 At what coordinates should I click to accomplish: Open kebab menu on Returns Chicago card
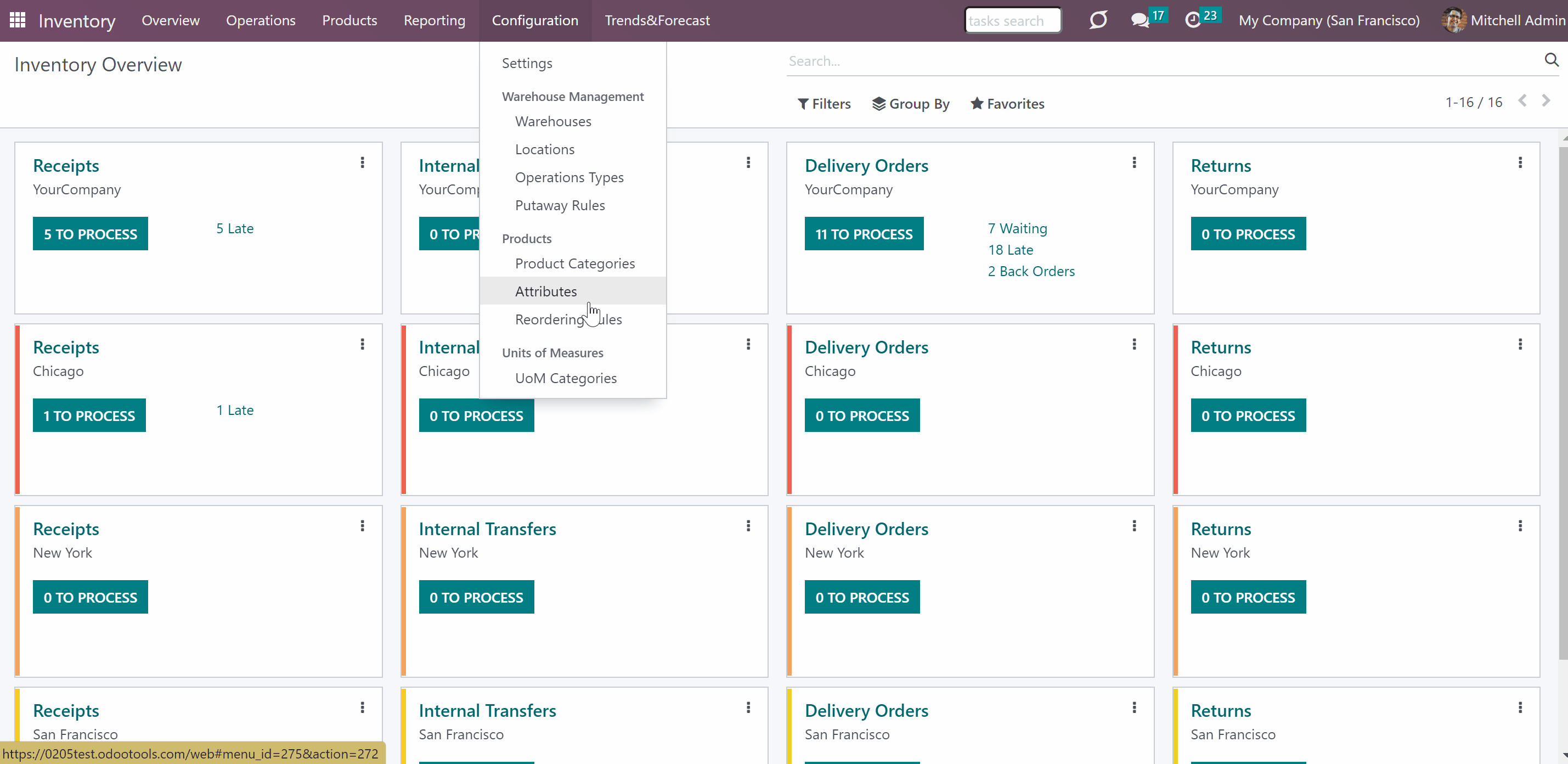tap(1520, 345)
